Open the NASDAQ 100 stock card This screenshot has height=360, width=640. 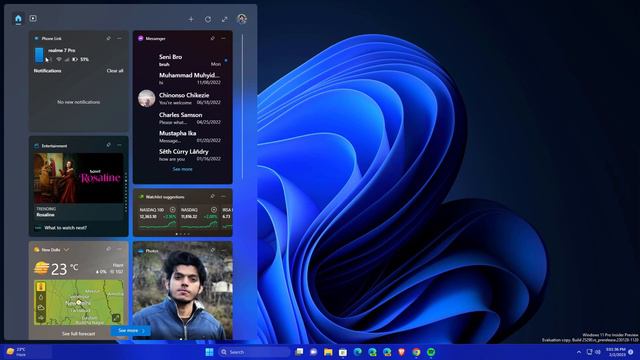tap(158, 218)
